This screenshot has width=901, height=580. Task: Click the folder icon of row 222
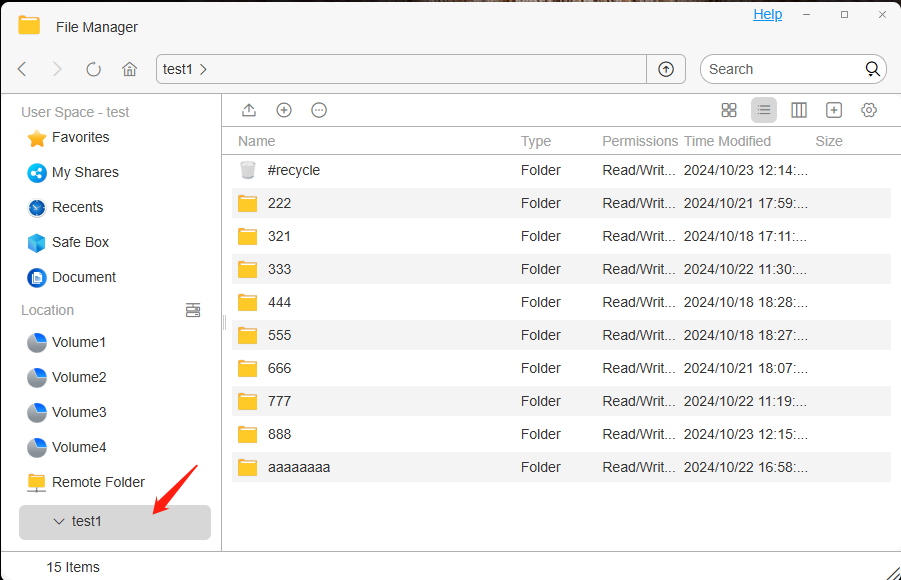(248, 203)
